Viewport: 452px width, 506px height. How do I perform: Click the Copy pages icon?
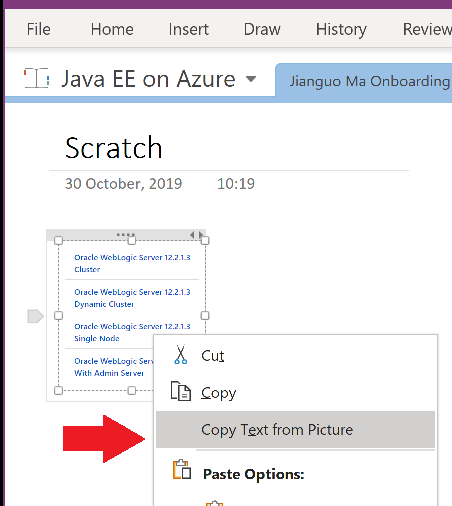coord(181,391)
